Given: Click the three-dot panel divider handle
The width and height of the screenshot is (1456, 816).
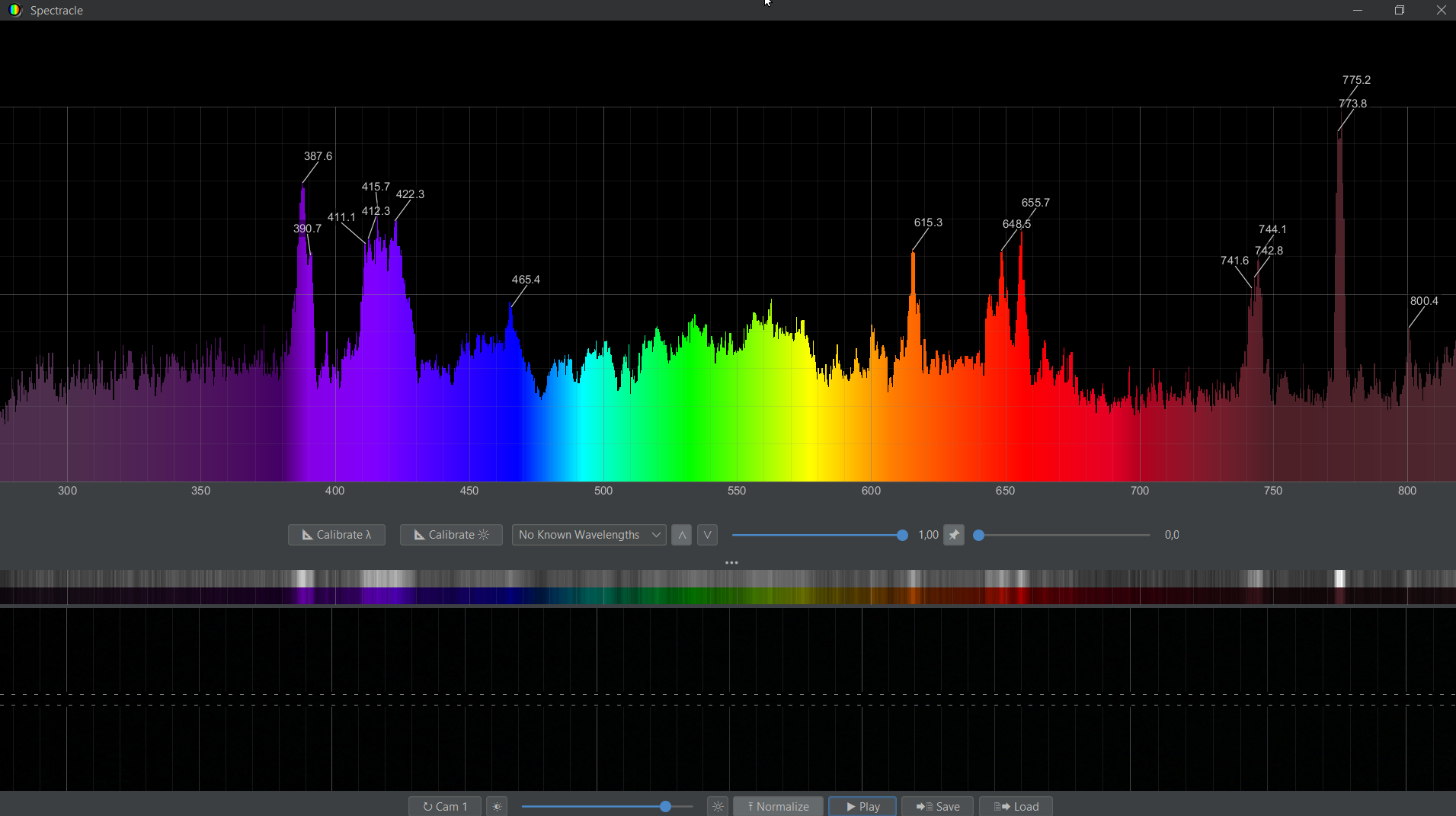Looking at the screenshot, I should tap(731, 563).
